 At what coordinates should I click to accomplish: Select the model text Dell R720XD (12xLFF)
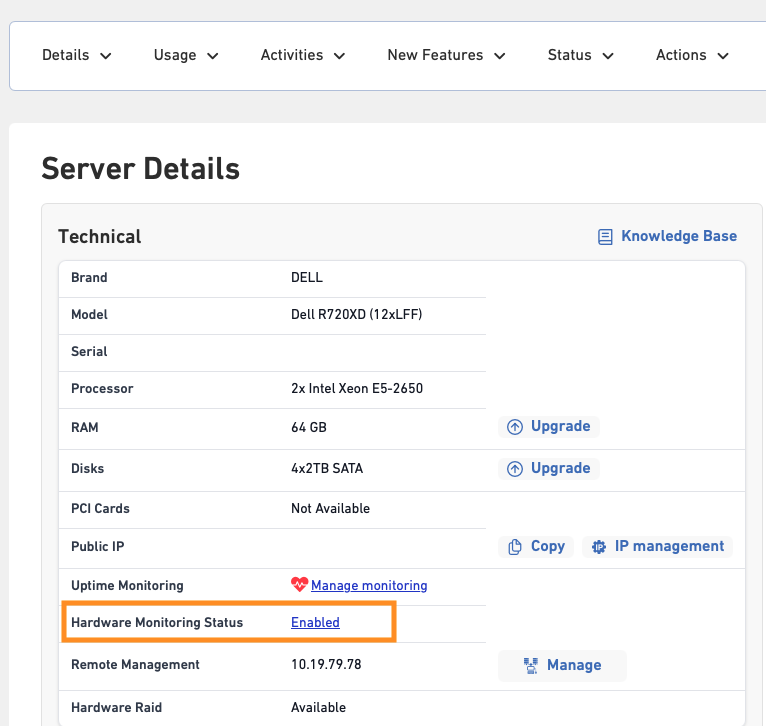[357, 314]
